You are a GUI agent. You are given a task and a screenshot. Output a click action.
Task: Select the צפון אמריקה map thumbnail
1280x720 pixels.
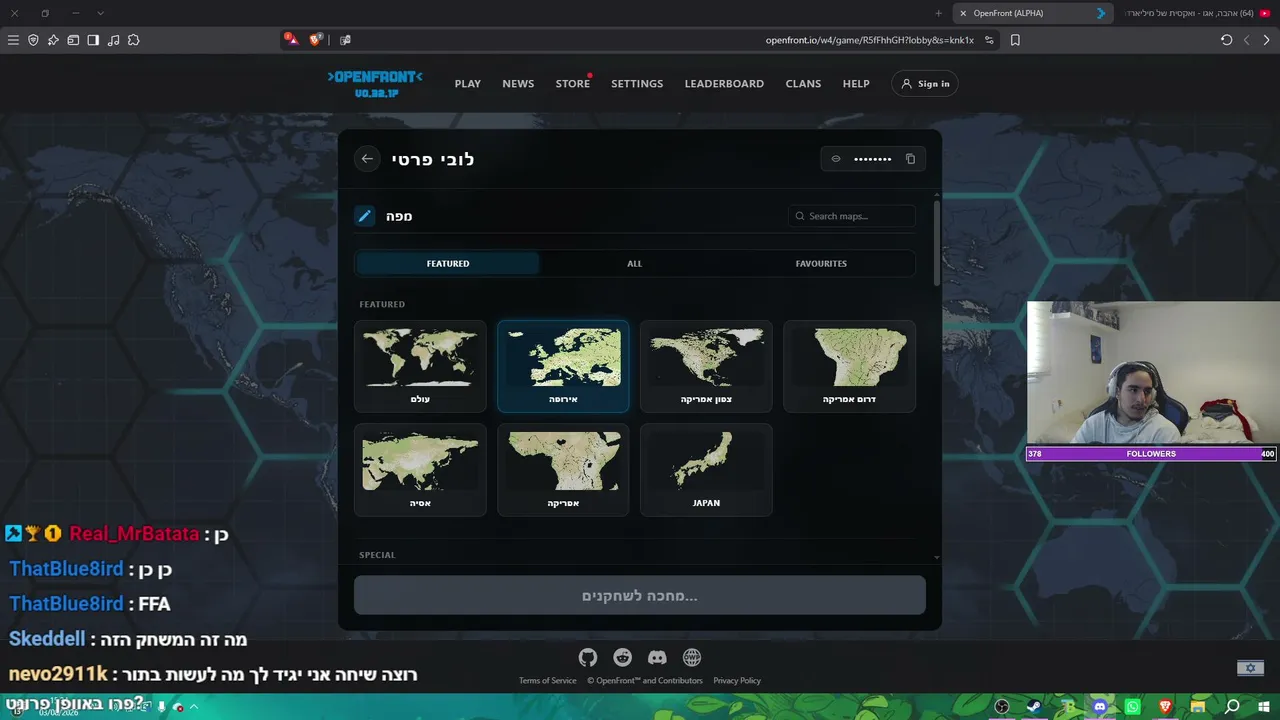click(x=706, y=366)
